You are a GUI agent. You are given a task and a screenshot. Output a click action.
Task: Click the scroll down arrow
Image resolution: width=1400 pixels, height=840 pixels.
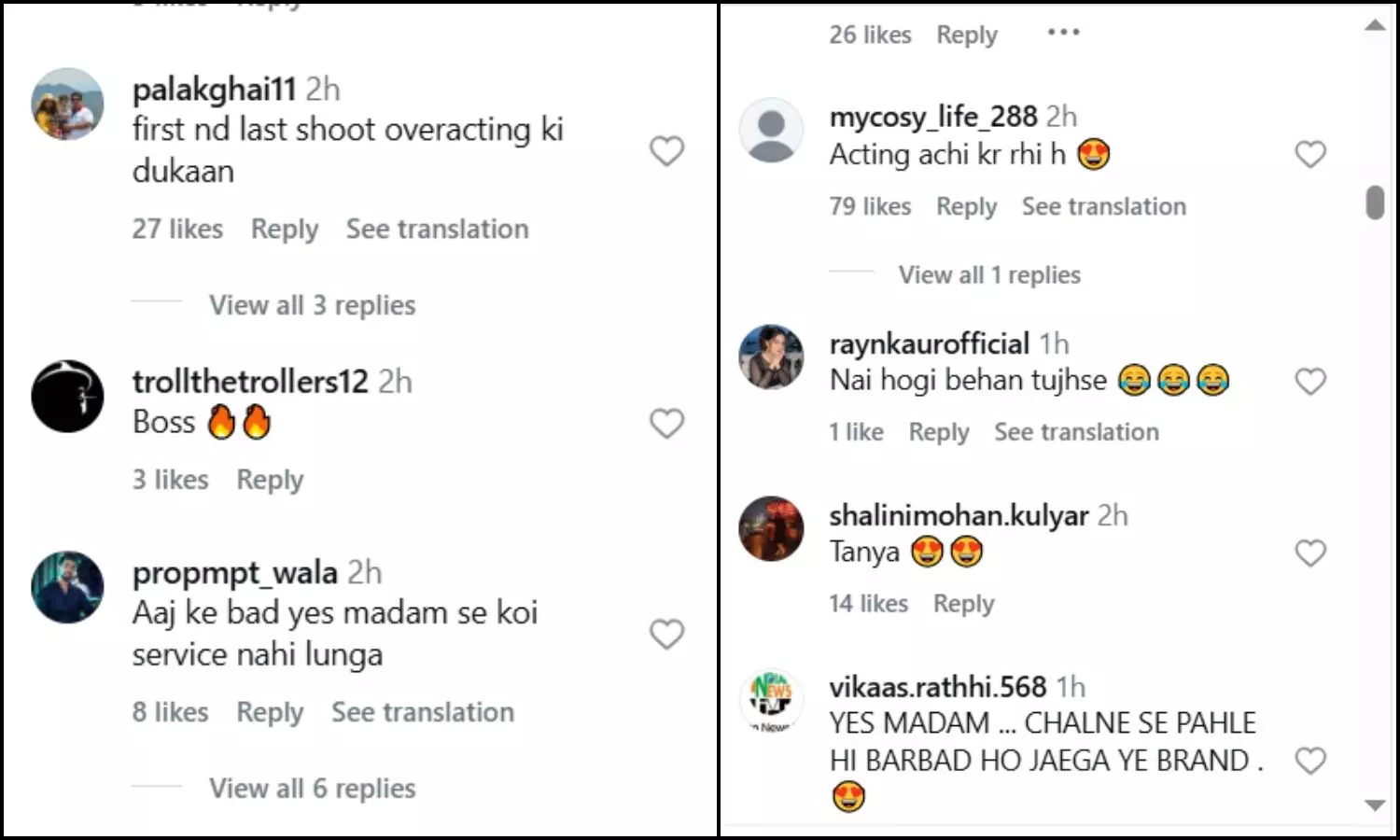pos(1375,805)
